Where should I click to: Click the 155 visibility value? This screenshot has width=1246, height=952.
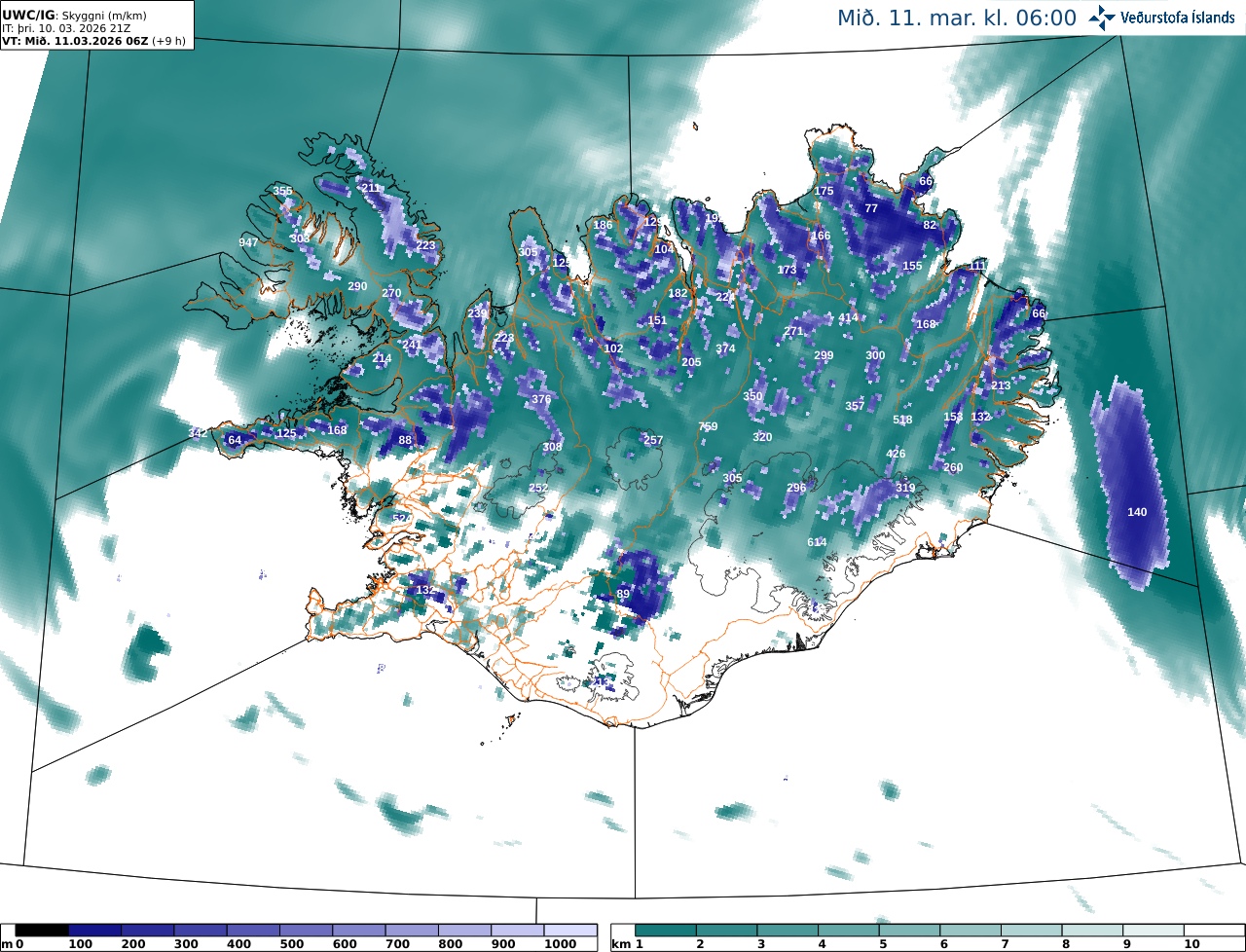pyautogui.click(x=912, y=266)
